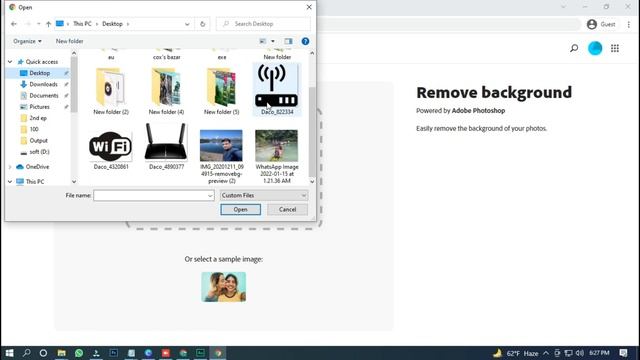The height and width of the screenshot is (360, 640).
Task: Select OneDrive in the navigation pane
Action: pos(37,167)
